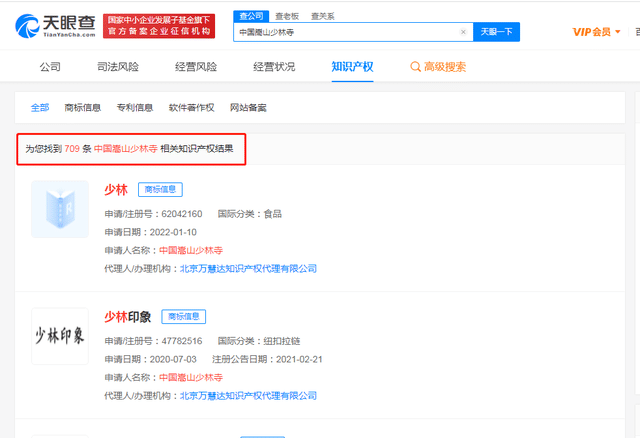This screenshot has height=438, width=640.
Task: Open the 少林 trademark title
Action: click(x=116, y=190)
